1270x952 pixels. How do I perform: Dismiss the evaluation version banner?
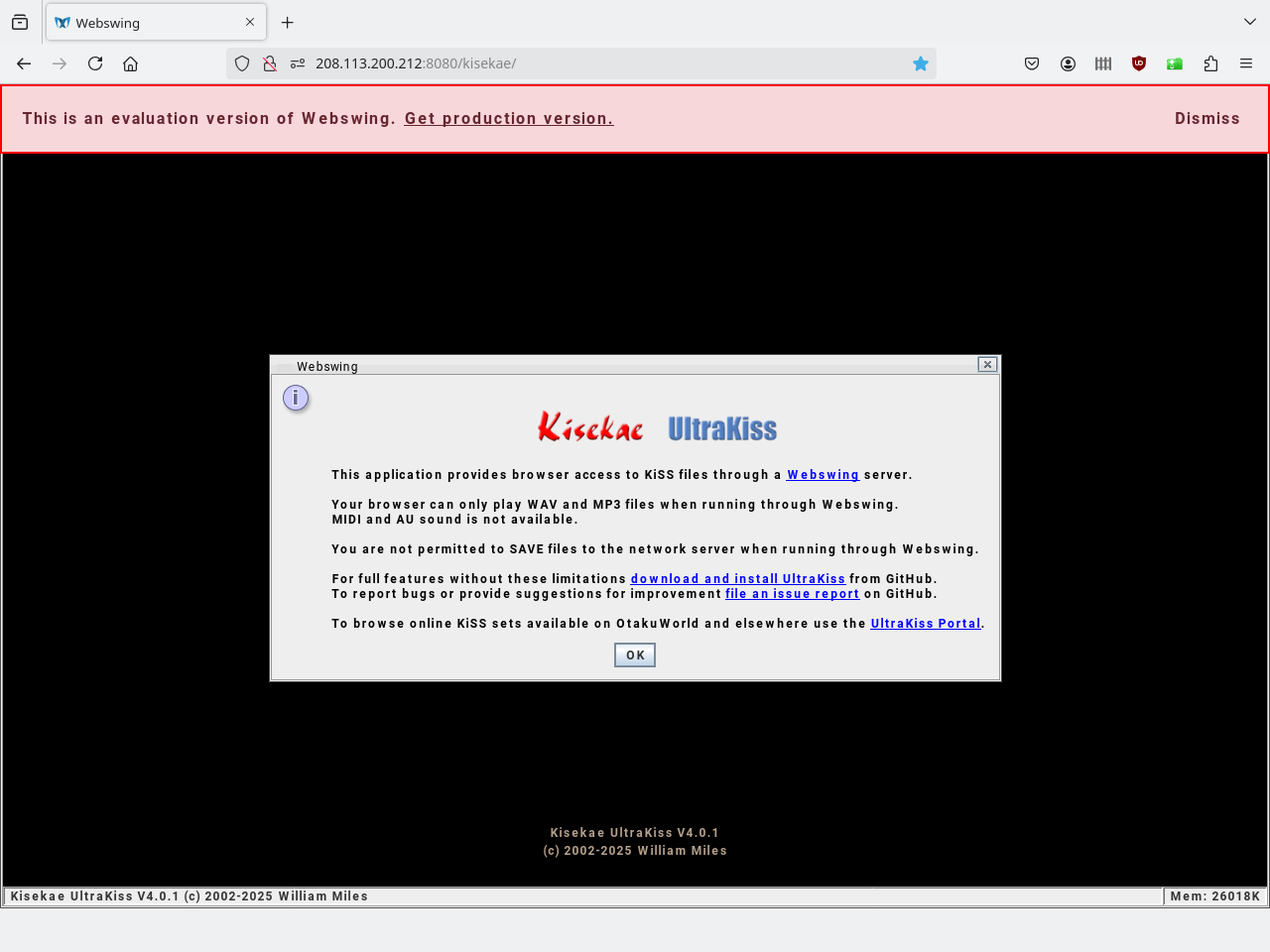pyautogui.click(x=1207, y=118)
